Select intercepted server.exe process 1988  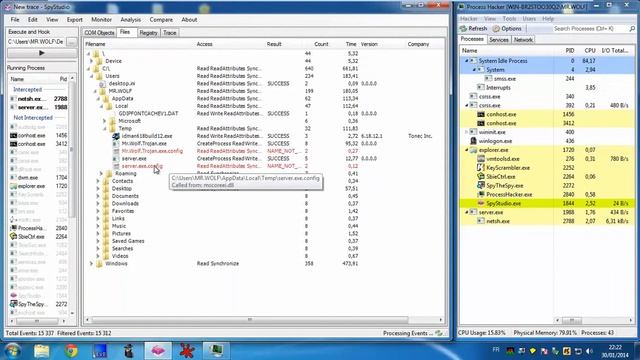coord(39,107)
